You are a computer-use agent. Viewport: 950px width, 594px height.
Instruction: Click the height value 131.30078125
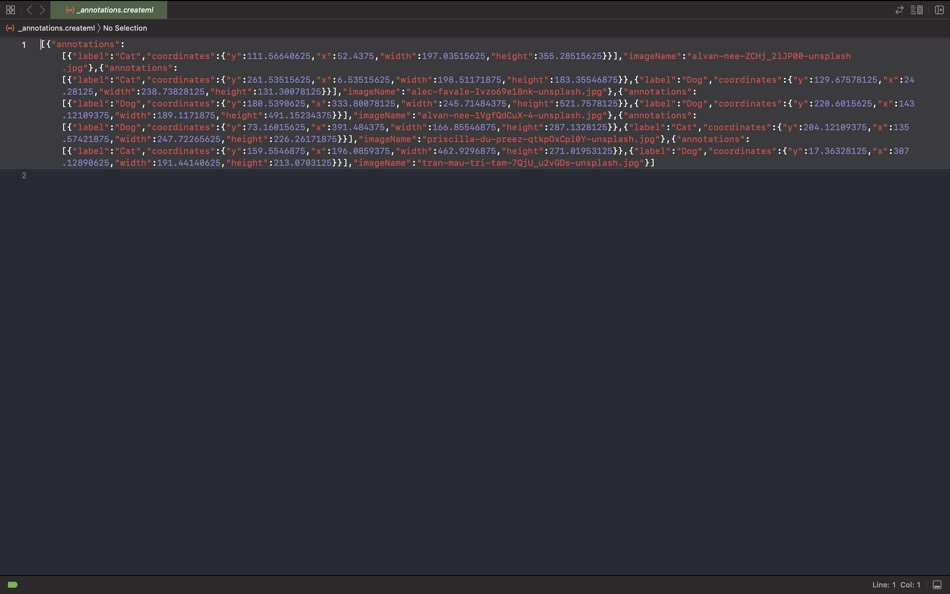click(289, 92)
